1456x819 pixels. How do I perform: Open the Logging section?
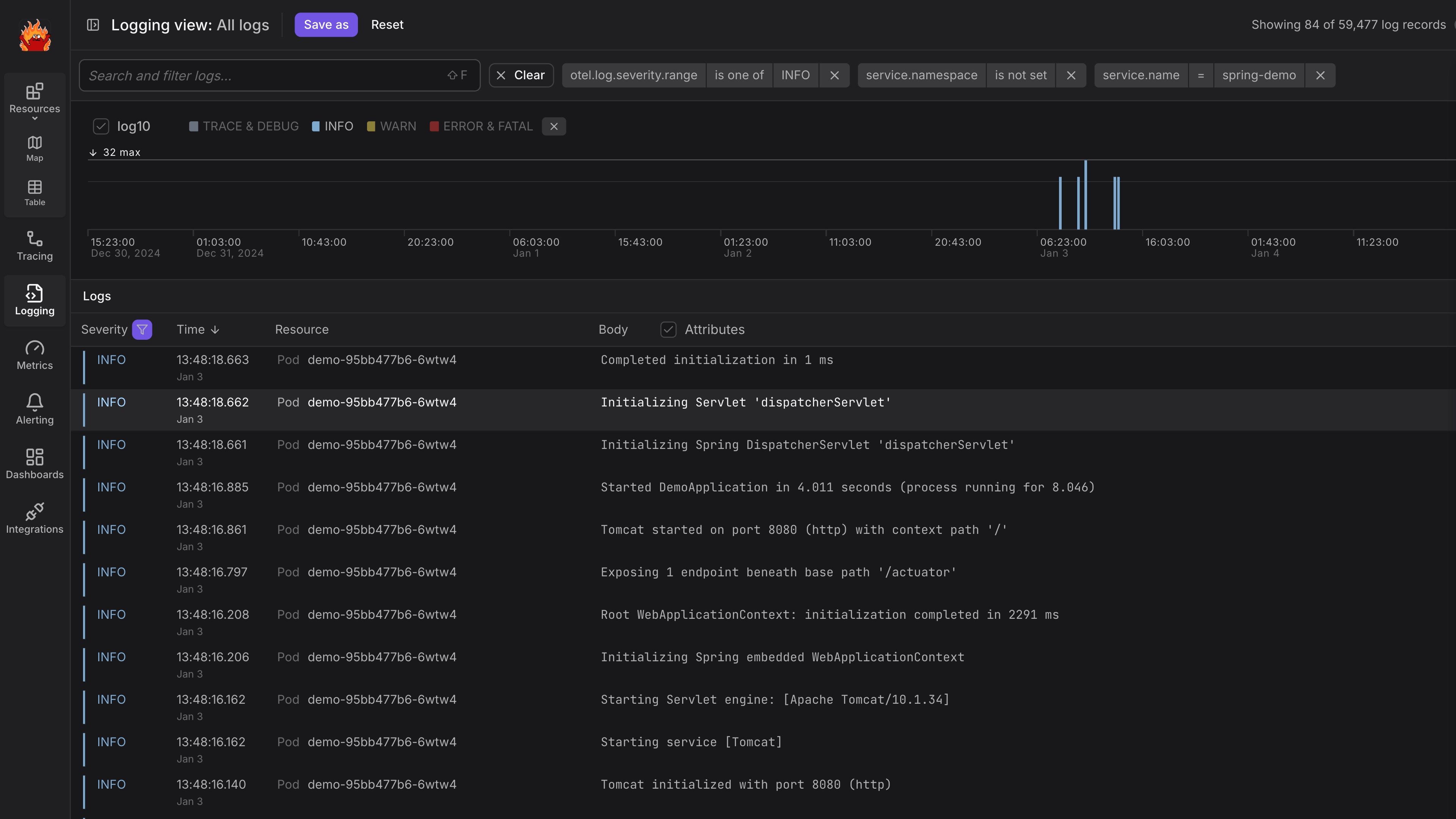[x=35, y=301]
